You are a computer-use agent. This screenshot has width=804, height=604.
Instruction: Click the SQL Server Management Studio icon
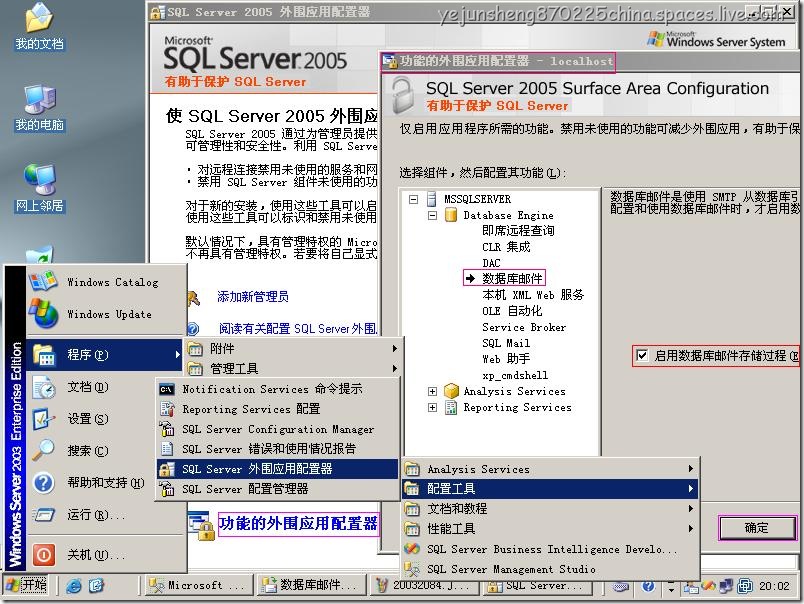(x=411, y=569)
